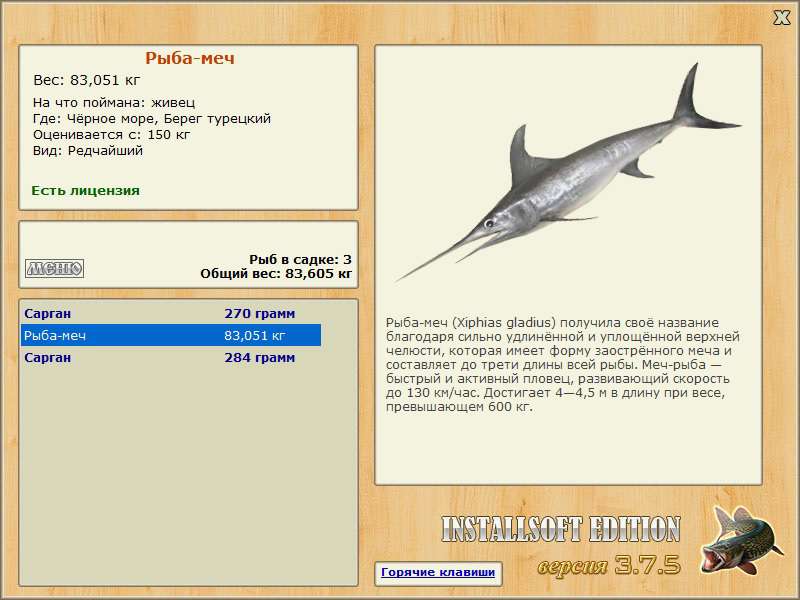Open the Меню button
Viewport: 800px width, 600px height.
[x=55, y=268]
